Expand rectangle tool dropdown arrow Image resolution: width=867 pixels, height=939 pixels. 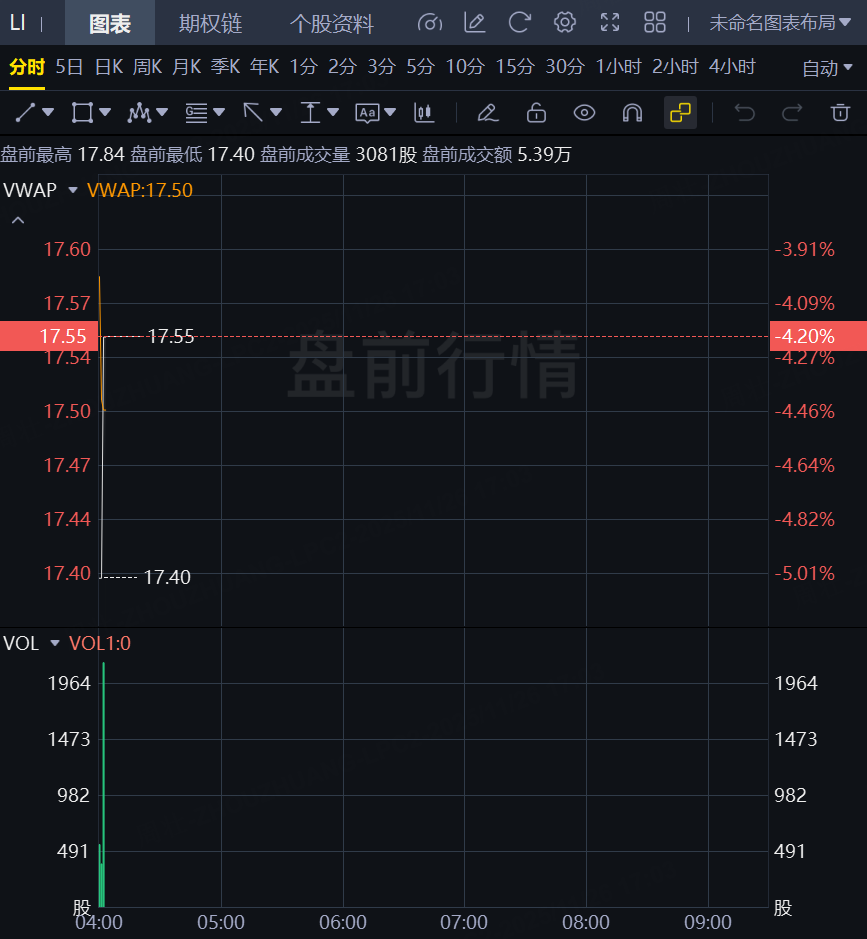[x=105, y=112]
